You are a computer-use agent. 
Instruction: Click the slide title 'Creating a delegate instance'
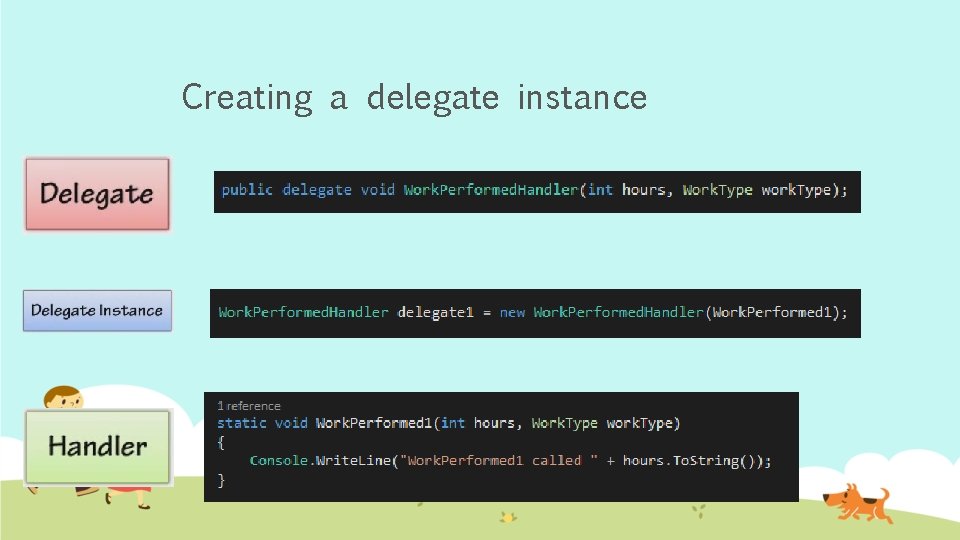click(x=414, y=97)
